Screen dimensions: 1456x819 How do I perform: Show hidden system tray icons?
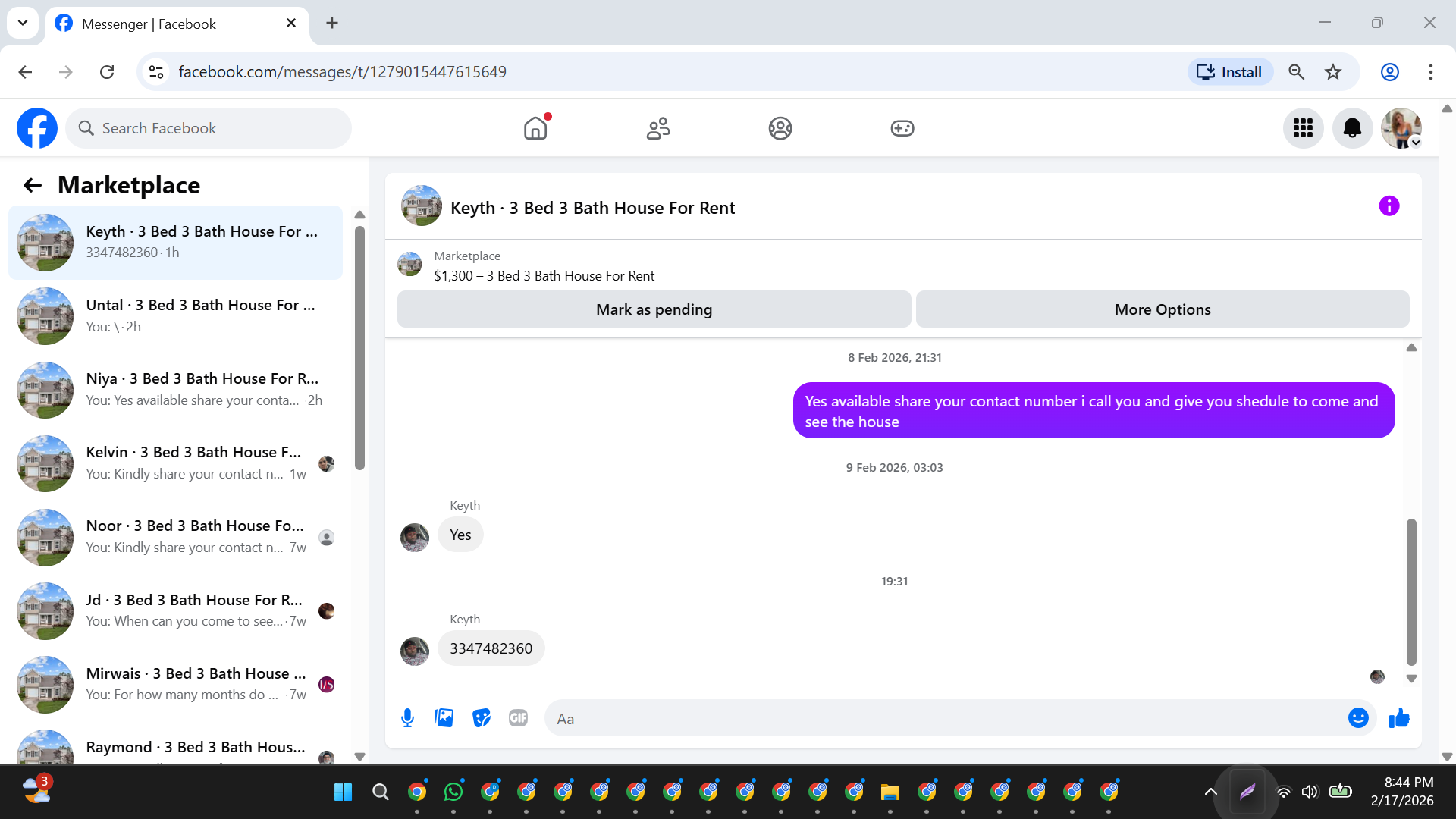point(1210,792)
